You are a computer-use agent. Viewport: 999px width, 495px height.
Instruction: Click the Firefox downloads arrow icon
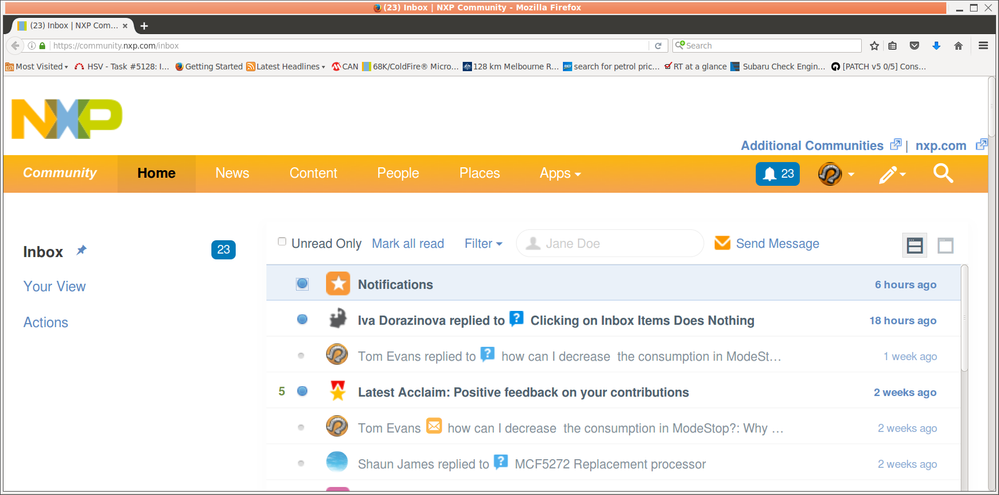coord(937,46)
